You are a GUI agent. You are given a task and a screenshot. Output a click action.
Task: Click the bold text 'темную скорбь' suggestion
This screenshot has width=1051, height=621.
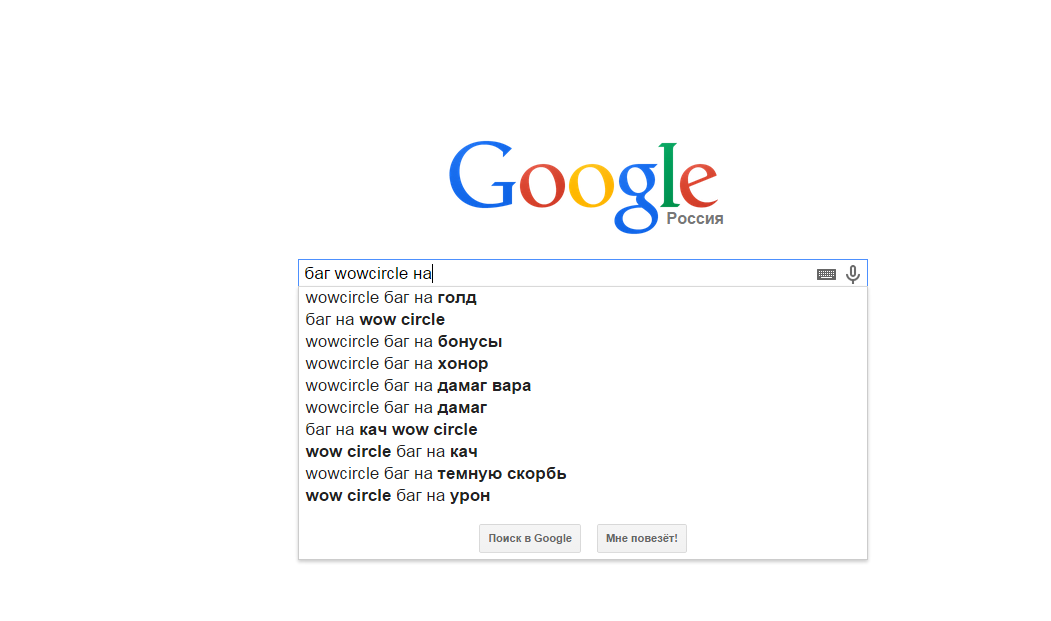point(502,473)
